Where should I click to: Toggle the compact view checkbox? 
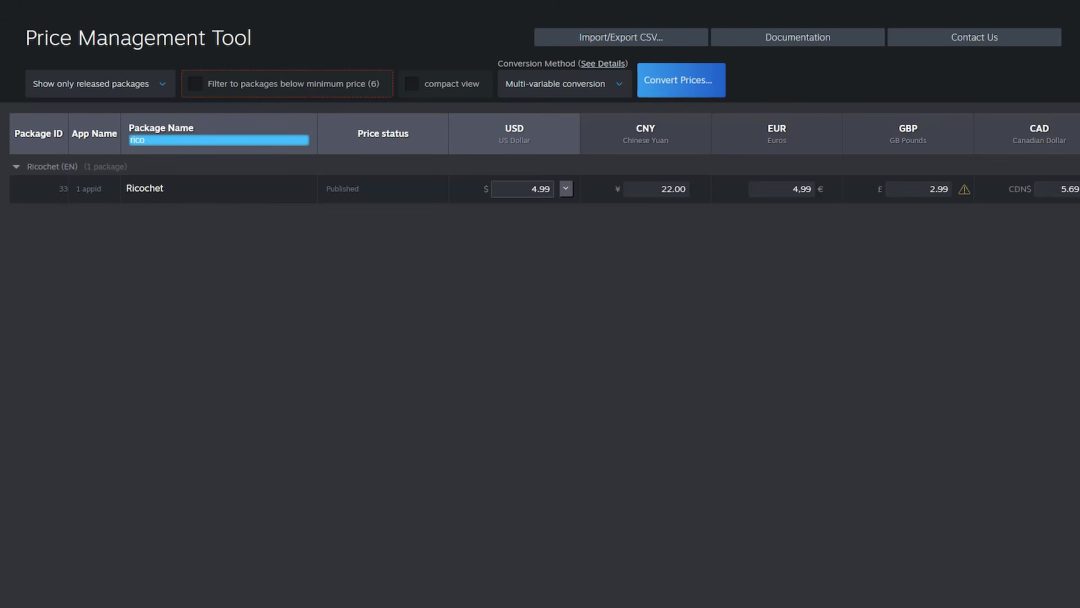[x=412, y=84]
